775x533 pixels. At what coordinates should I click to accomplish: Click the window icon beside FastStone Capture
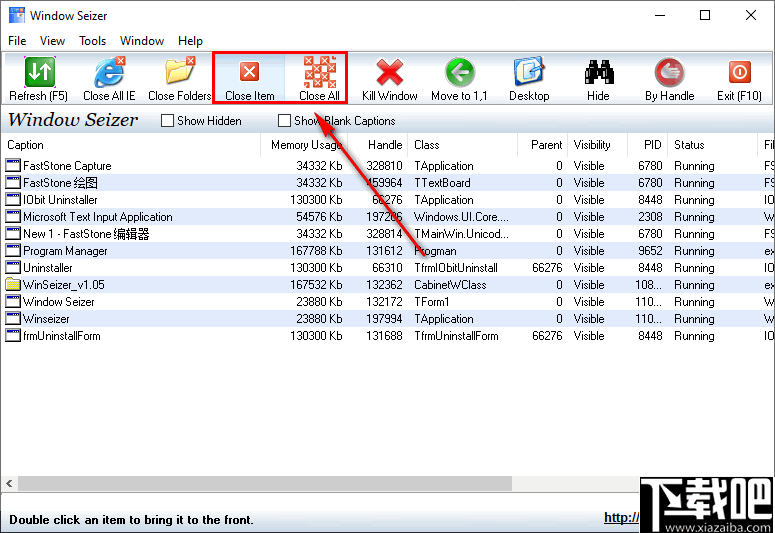tap(13, 165)
